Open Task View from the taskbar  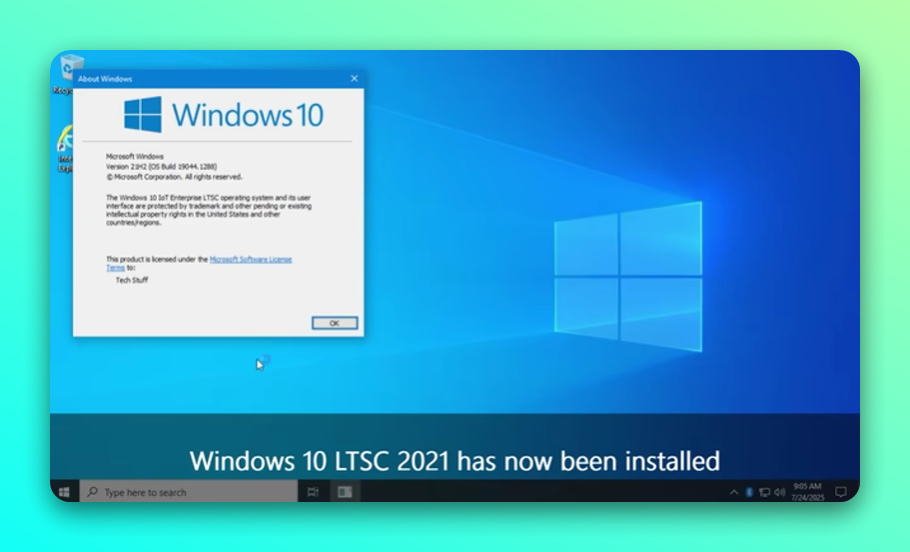click(x=313, y=492)
